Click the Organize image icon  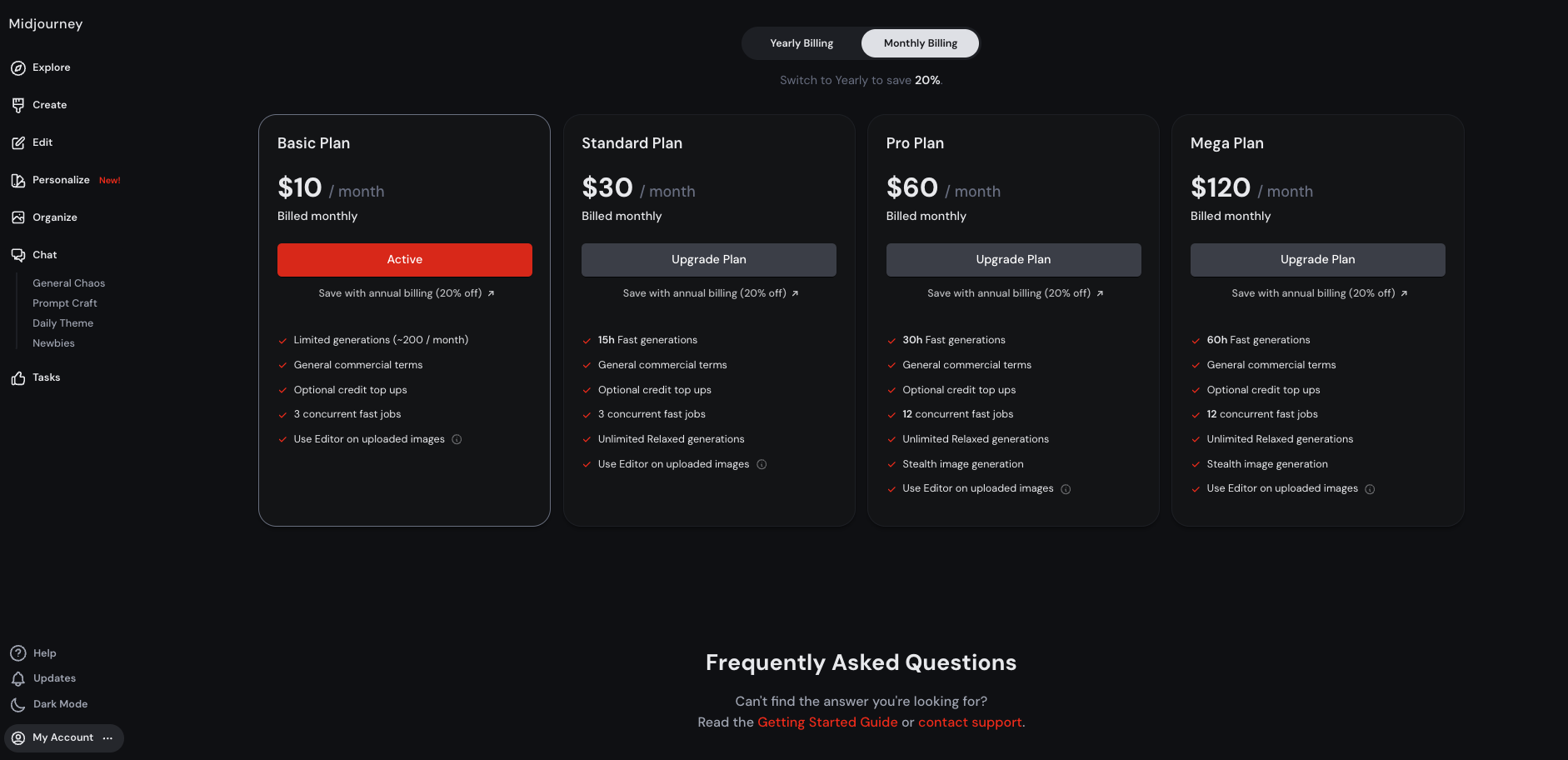point(18,217)
